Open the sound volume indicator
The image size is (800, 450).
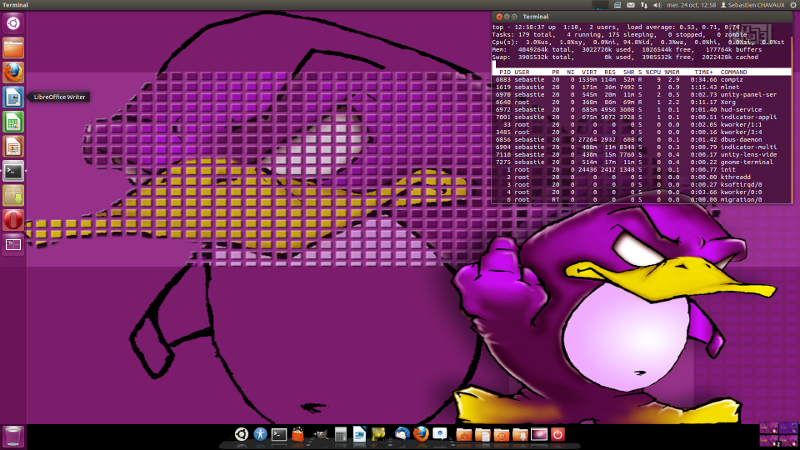point(657,5)
